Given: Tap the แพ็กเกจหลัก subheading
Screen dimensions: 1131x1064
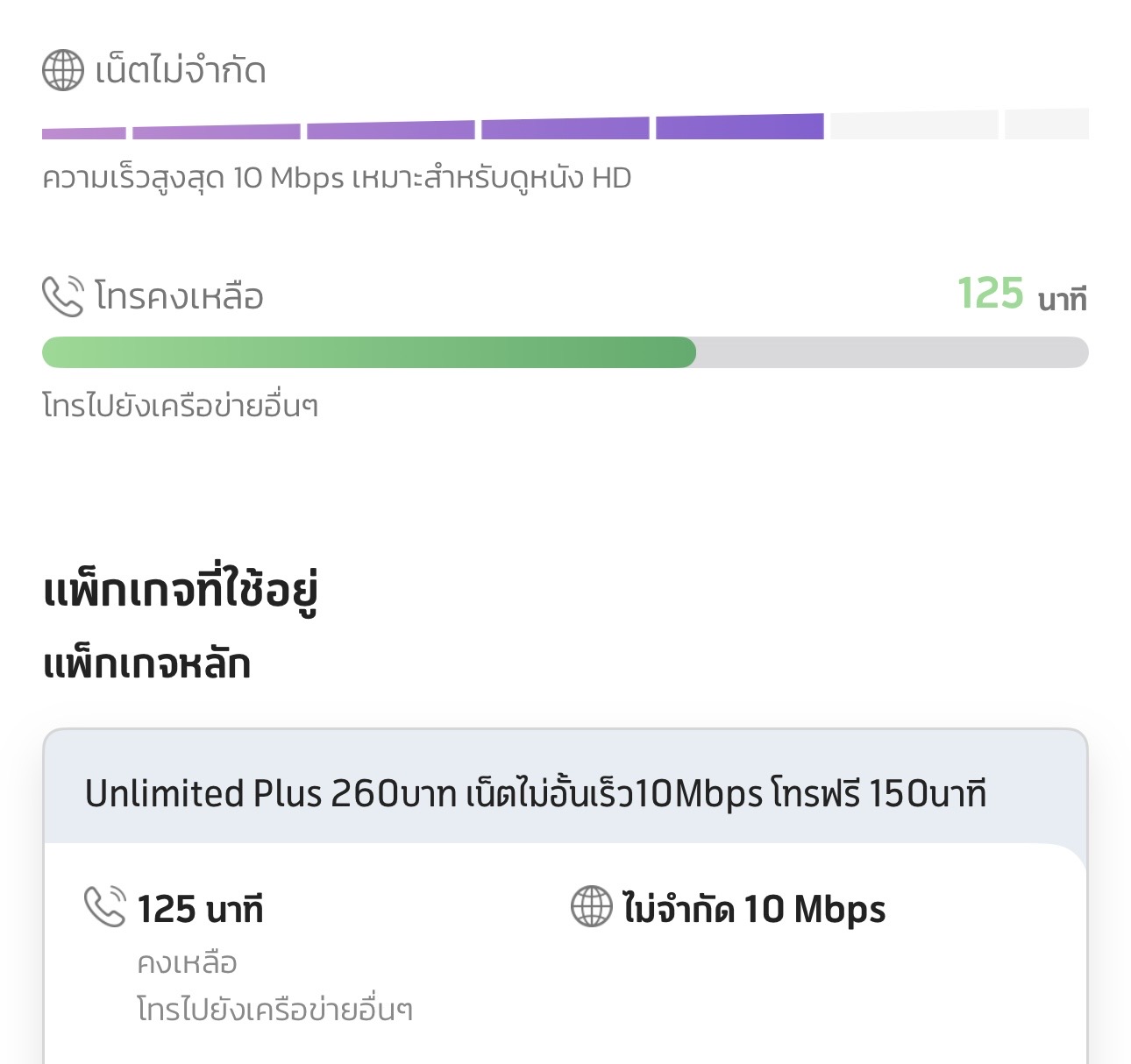Looking at the screenshot, I should coord(147,663).
